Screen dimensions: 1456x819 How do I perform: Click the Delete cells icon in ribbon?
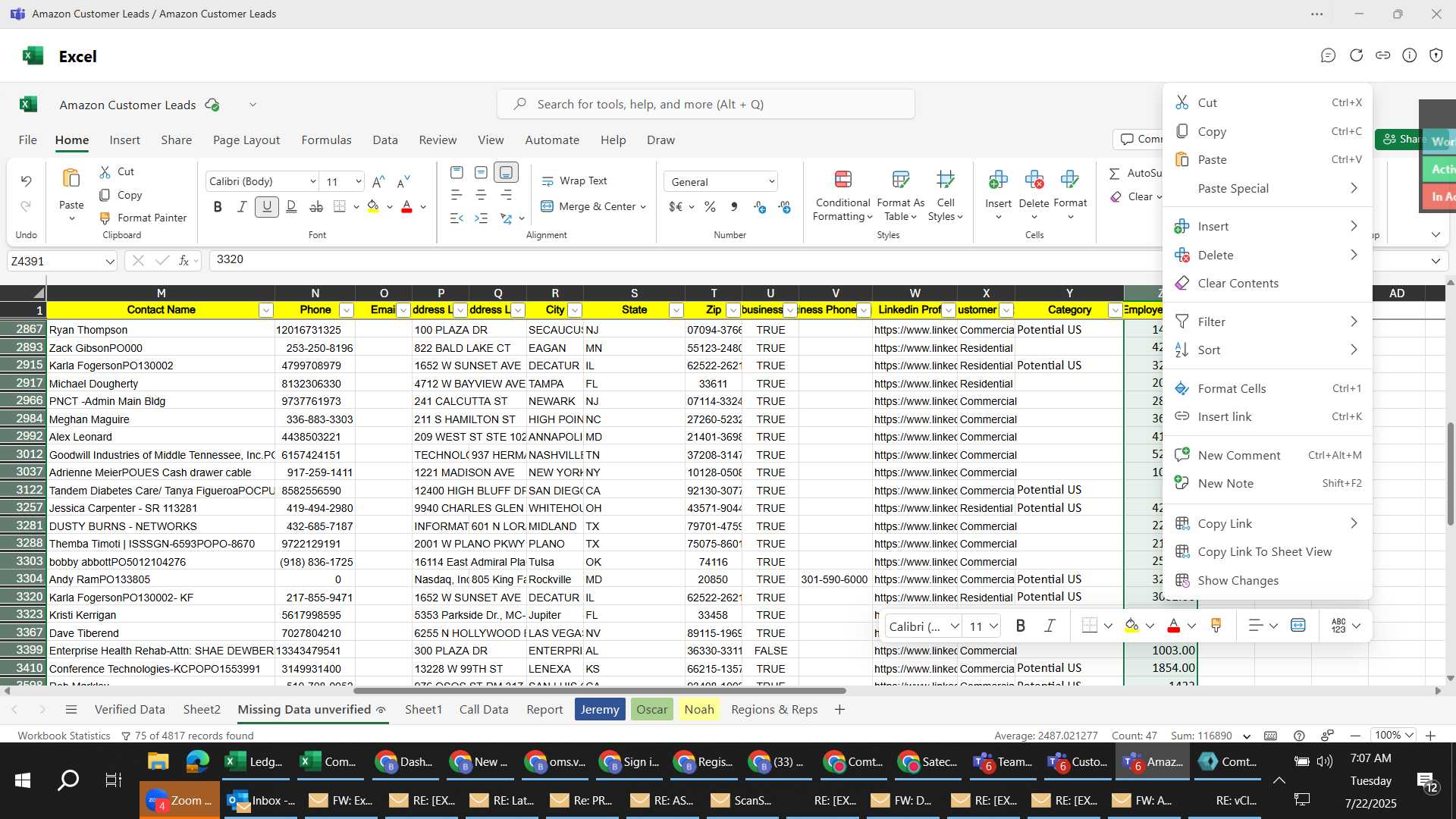tap(1034, 180)
